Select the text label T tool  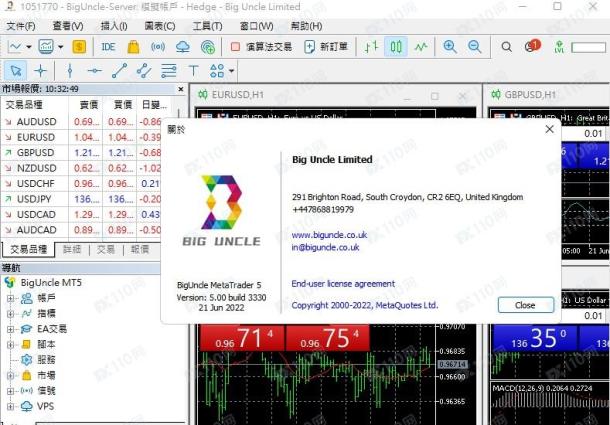click(x=193, y=71)
